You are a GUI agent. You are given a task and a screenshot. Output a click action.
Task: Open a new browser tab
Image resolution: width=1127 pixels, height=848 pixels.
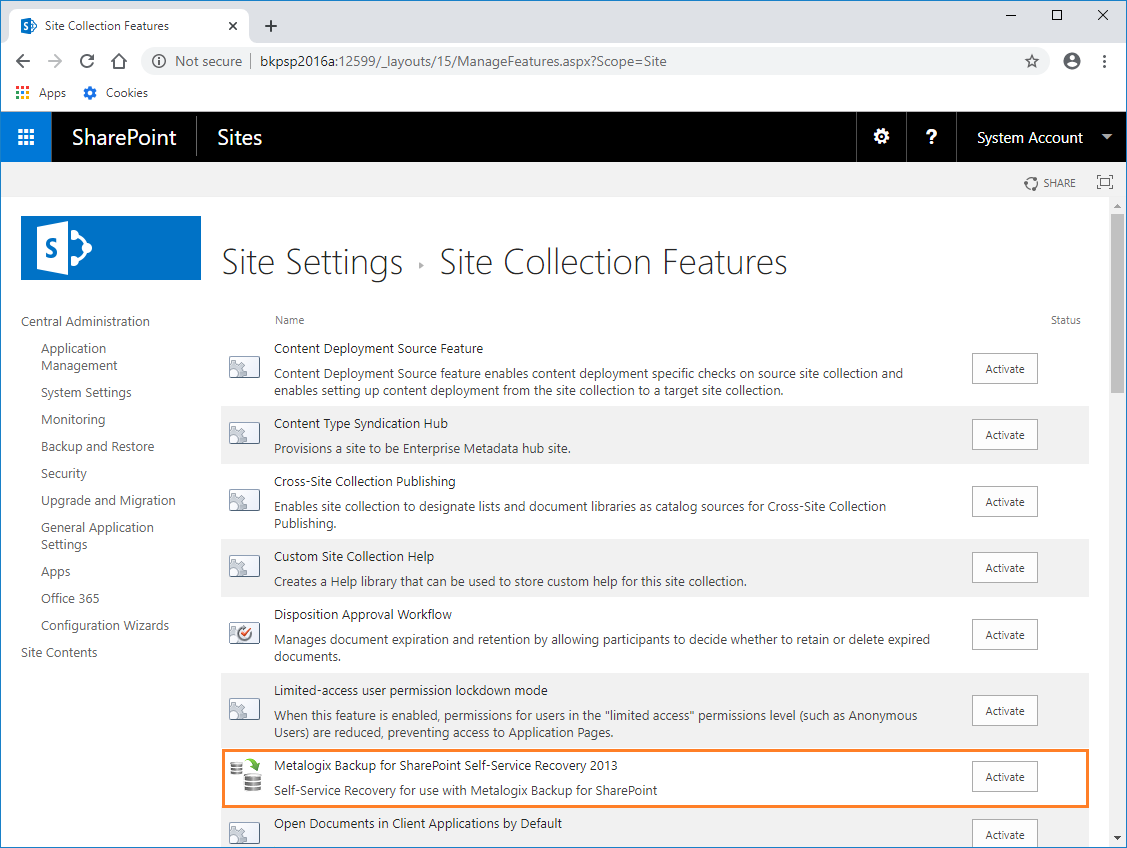270,26
